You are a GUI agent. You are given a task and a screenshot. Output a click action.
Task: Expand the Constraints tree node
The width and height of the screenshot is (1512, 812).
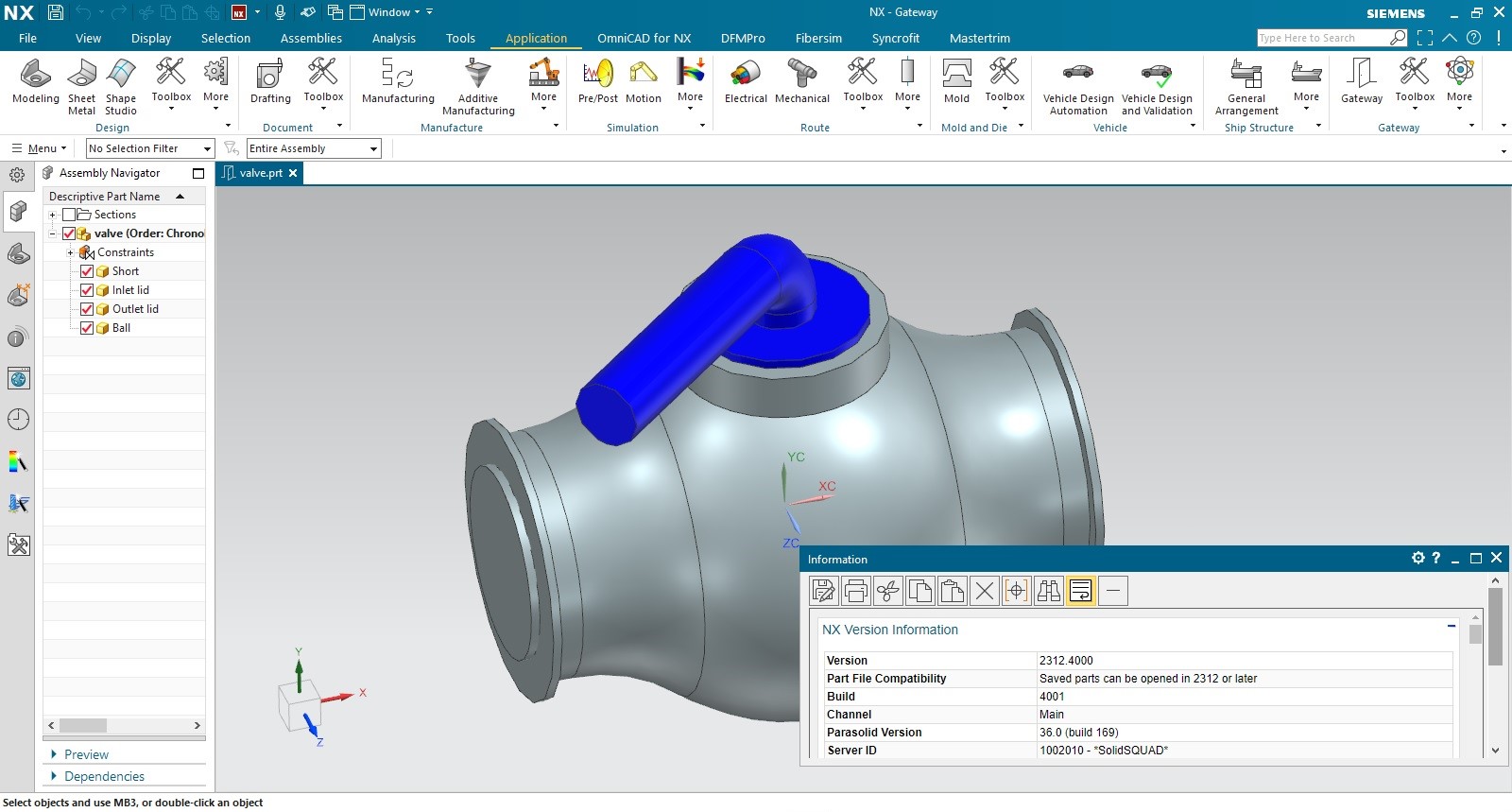tap(71, 252)
